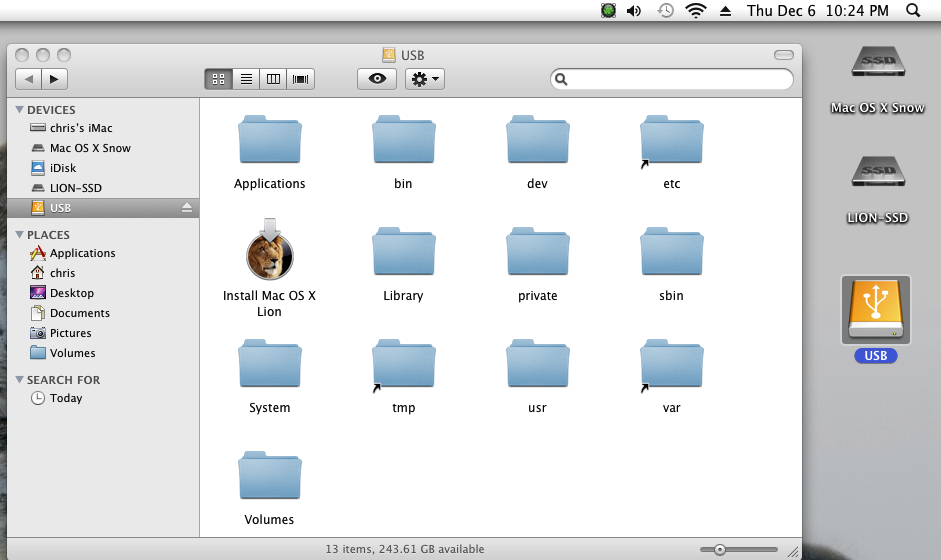
Task: Select Mac OS X Snow in sidebar
Action: (103, 148)
